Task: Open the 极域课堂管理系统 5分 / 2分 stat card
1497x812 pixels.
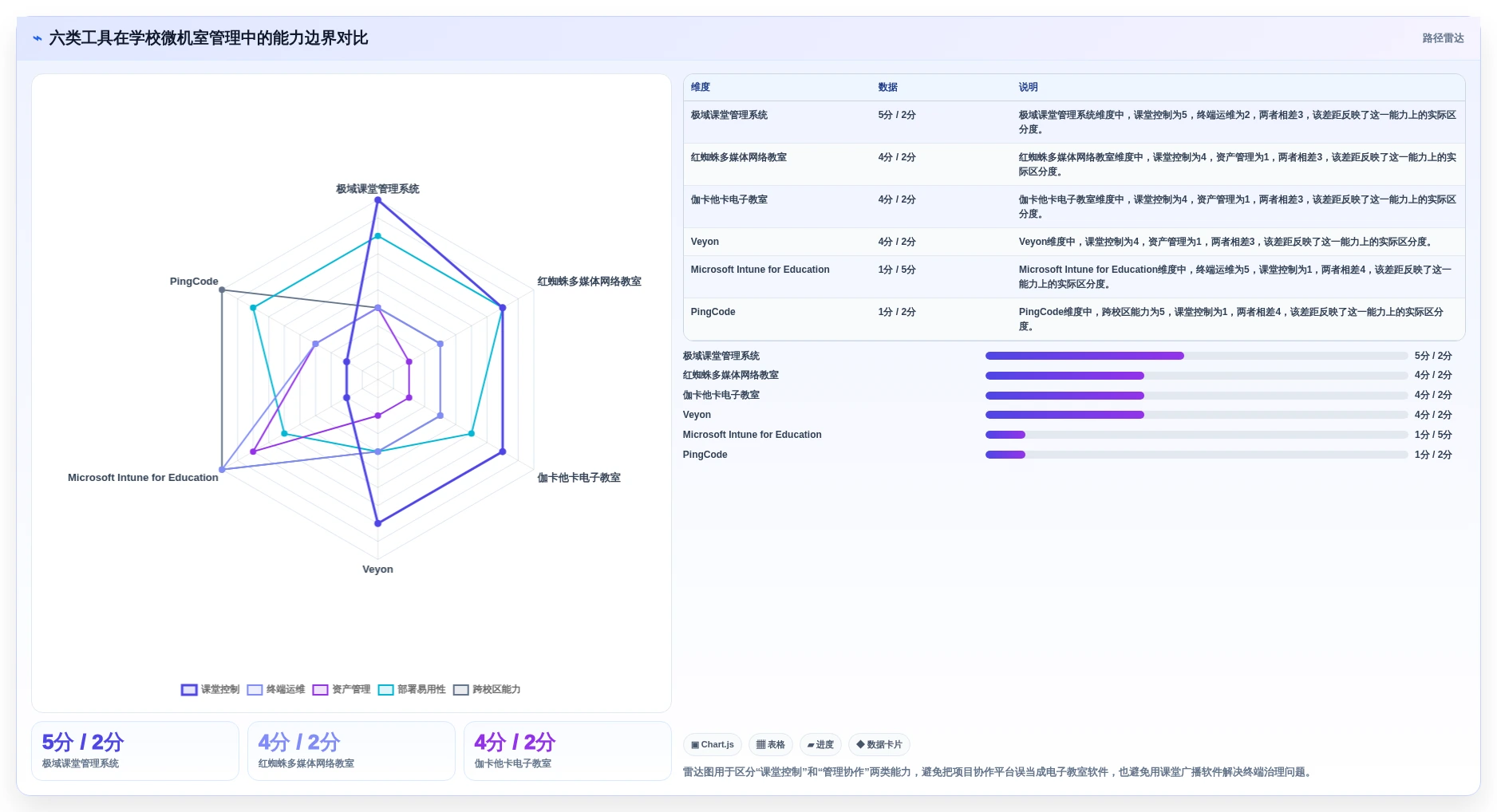Action: point(135,751)
